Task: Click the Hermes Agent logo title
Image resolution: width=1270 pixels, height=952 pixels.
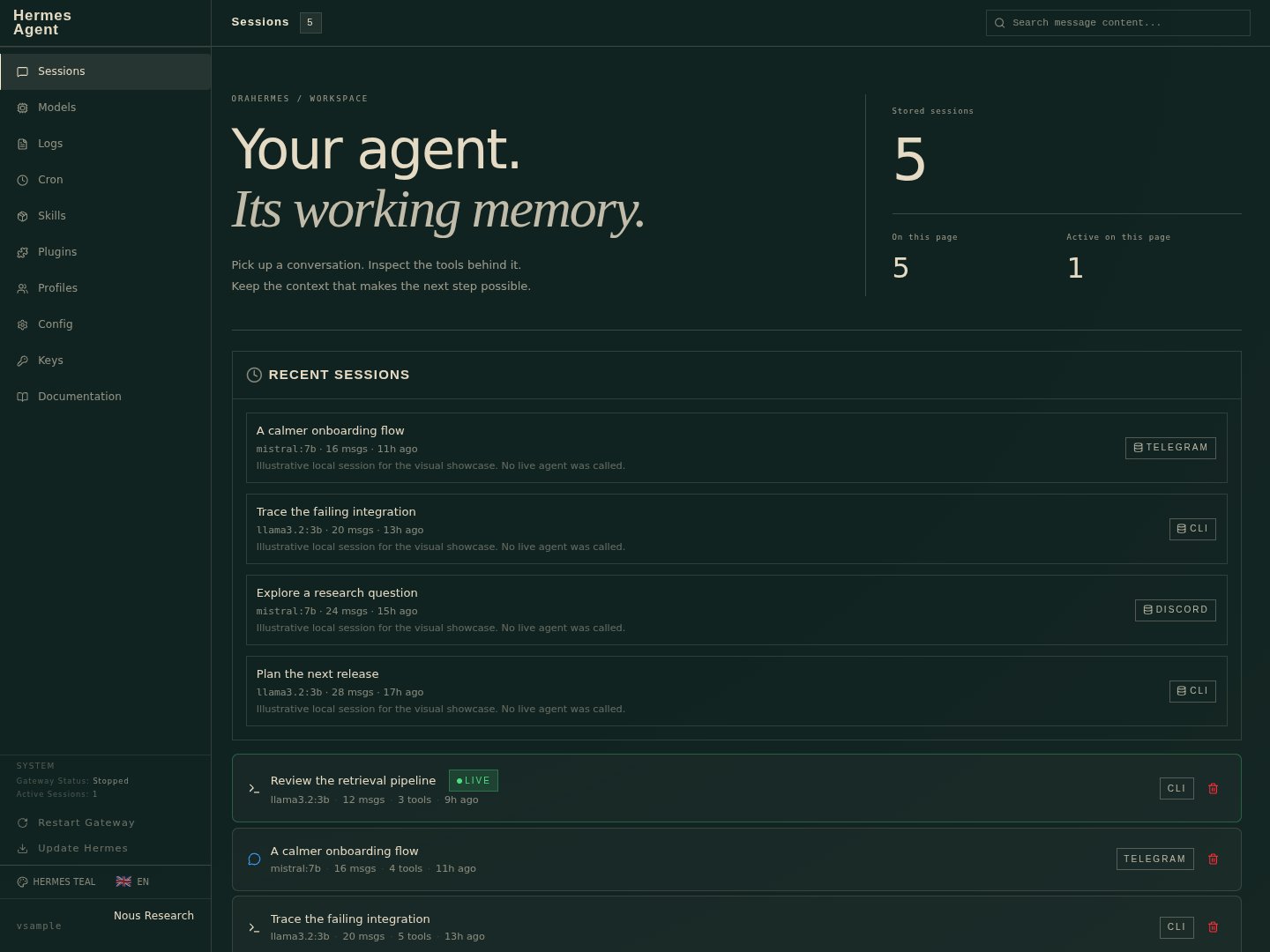Action: point(42,23)
